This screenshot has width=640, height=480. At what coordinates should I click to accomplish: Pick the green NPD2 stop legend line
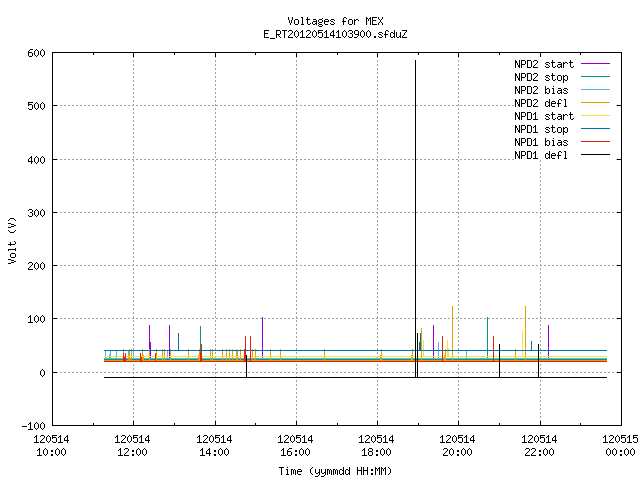coord(595,77)
